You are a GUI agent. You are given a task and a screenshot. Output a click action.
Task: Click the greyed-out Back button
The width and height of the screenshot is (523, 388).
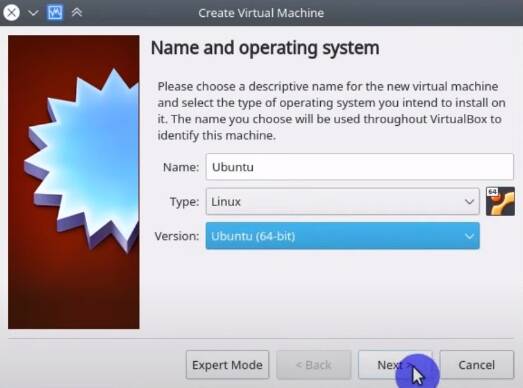pos(314,365)
